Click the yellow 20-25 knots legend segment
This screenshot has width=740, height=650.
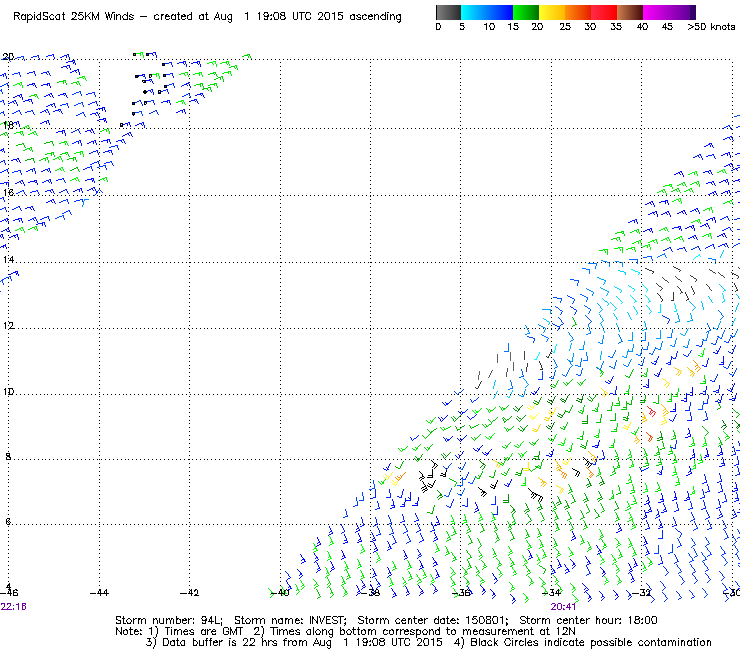pyautogui.click(x=552, y=12)
